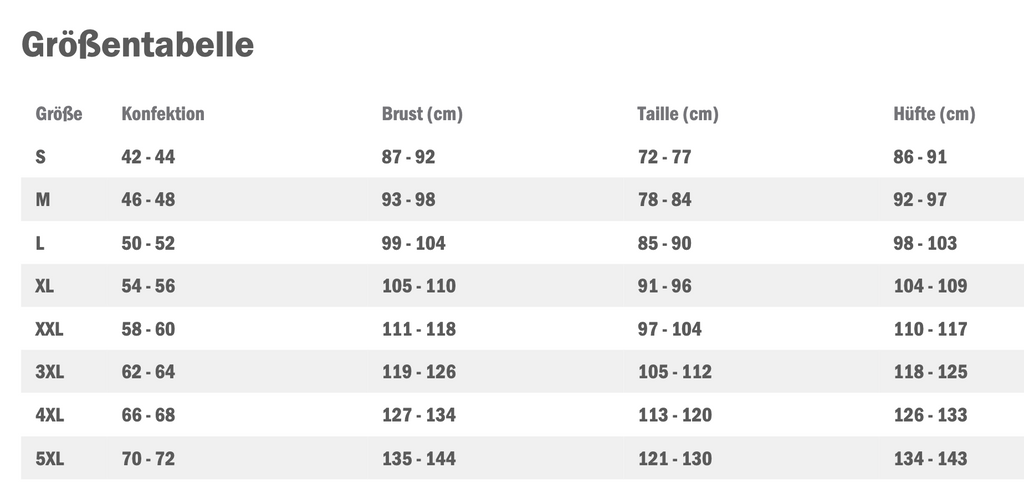Click the Konfektion column header
This screenshot has width=1024, height=504.
[163, 114]
